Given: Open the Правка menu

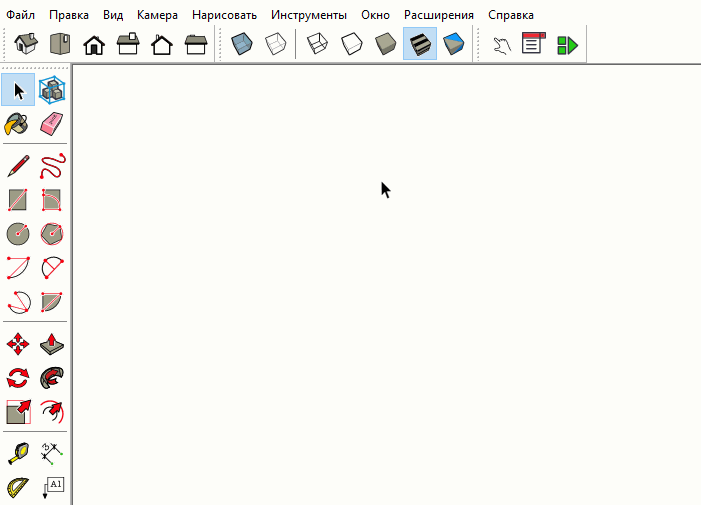Looking at the screenshot, I should [69, 15].
